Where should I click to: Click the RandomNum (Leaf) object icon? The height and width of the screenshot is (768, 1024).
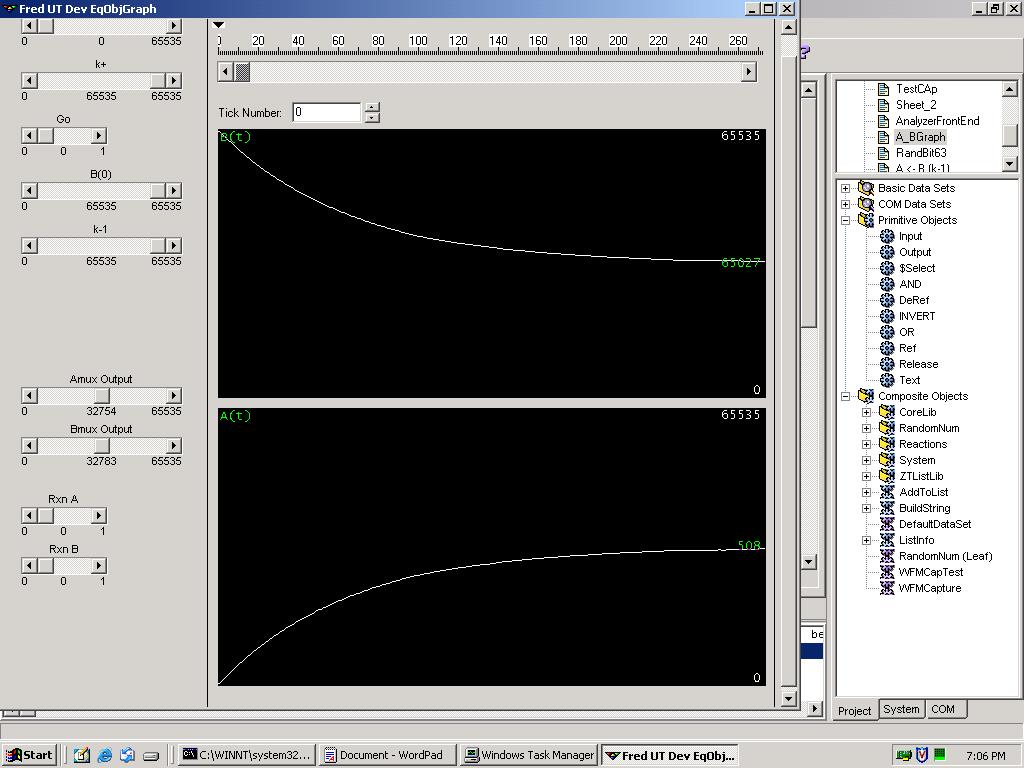[x=887, y=556]
